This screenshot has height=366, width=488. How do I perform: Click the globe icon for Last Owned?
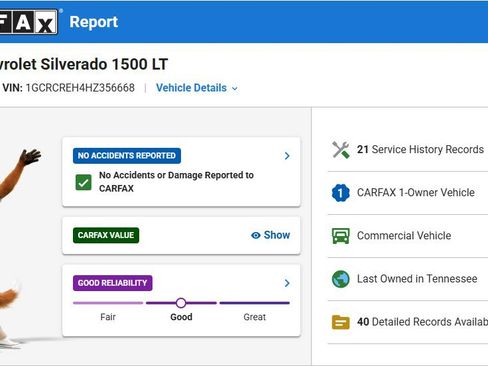click(x=341, y=279)
